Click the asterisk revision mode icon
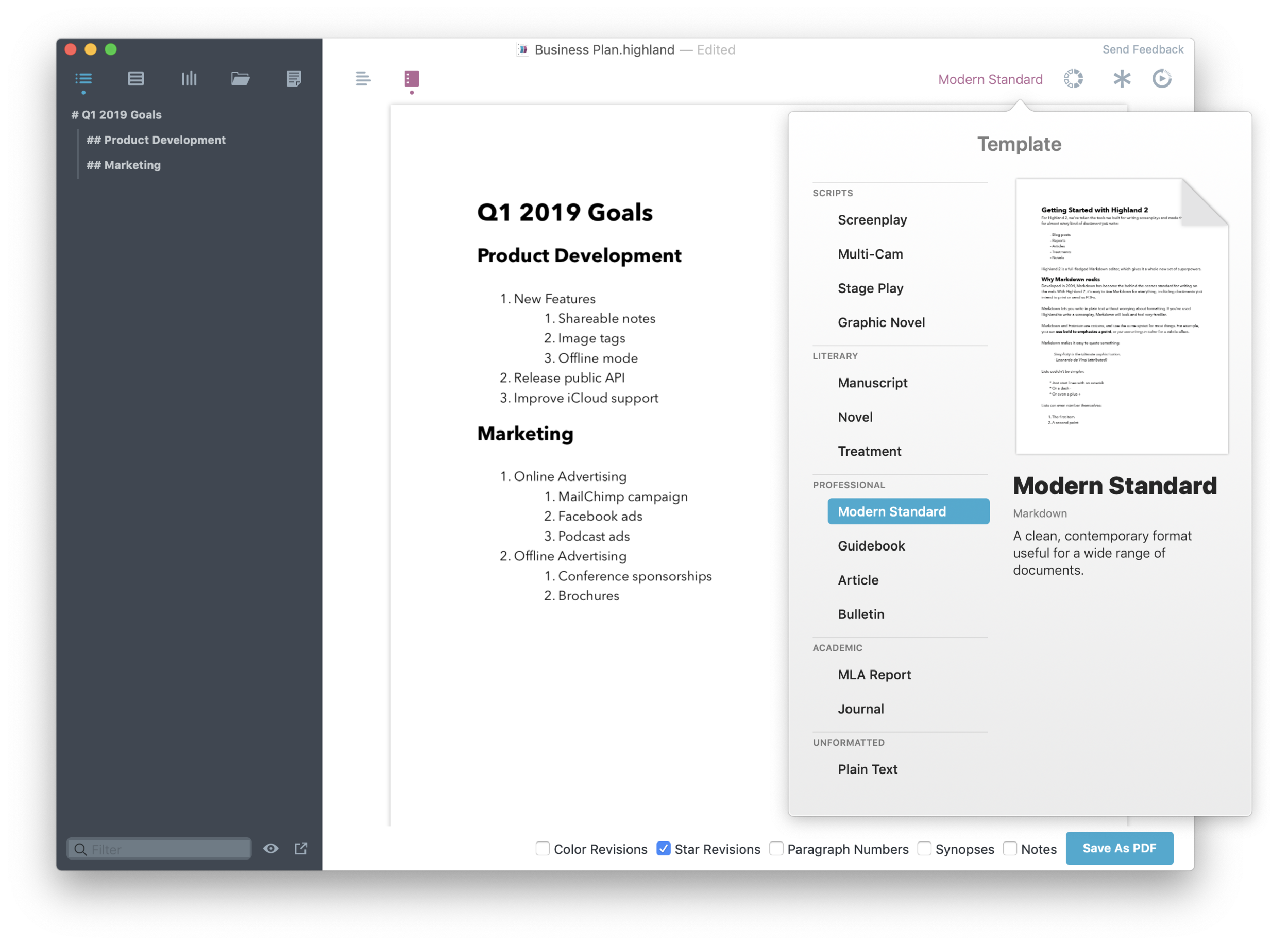Viewport: 1288px width, 945px height. click(1122, 78)
